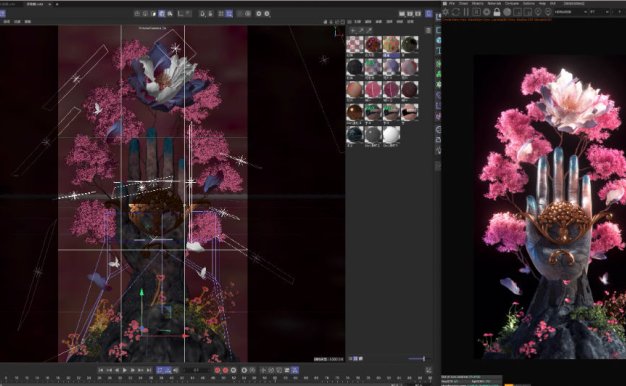626x386 pixels.
Task: Jump to the start of the animation
Action: click(x=101, y=370)
